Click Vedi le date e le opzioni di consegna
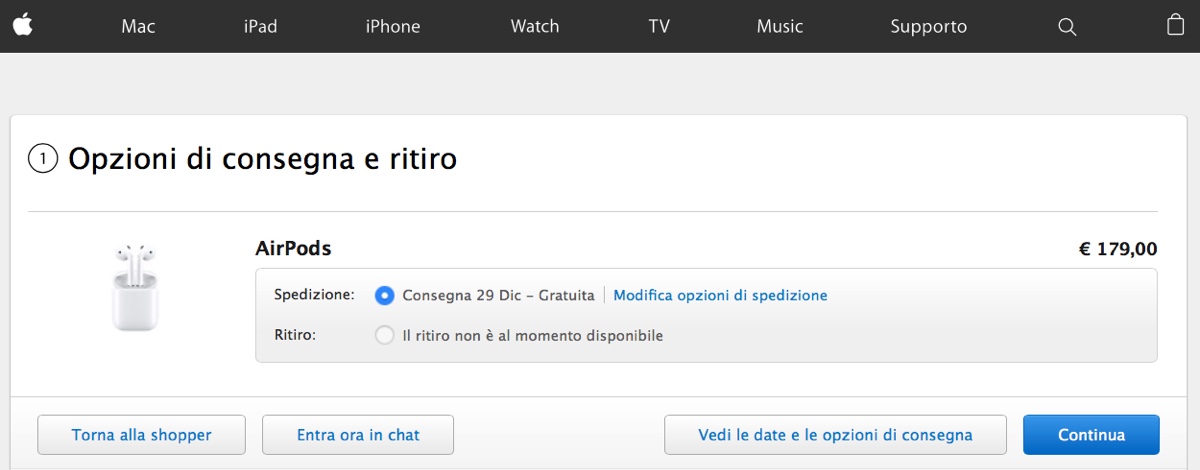This screenshot has height=470, width=1200. pos(835,435)
